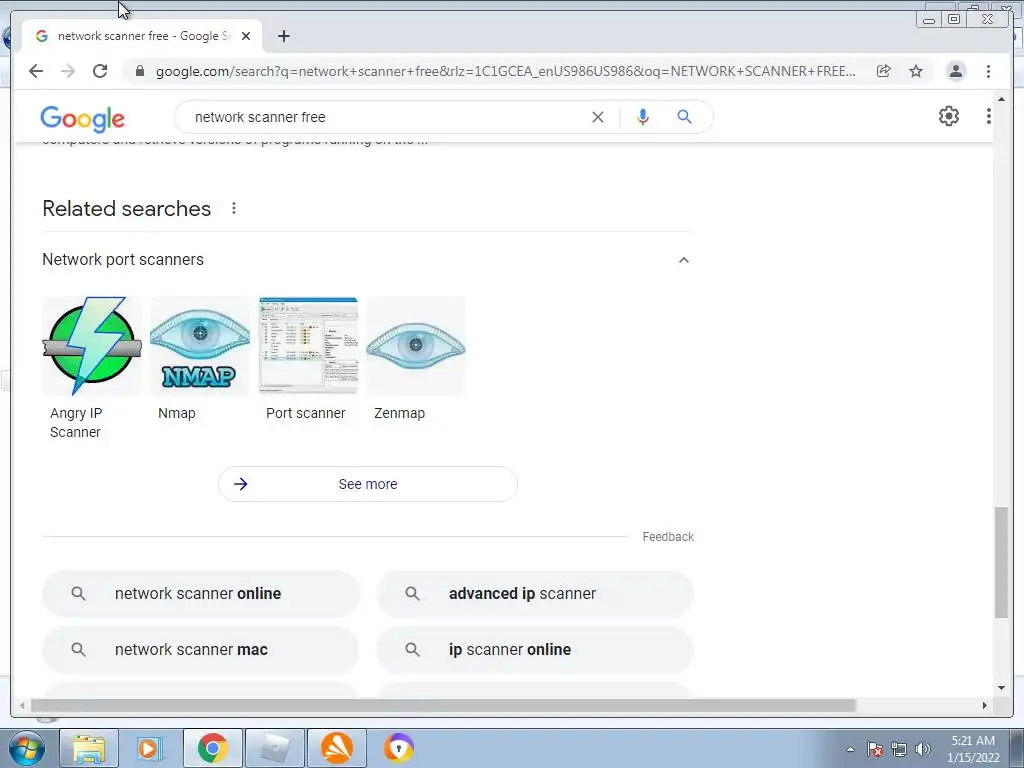Open the Zenmap eye thumbnail

416,346
